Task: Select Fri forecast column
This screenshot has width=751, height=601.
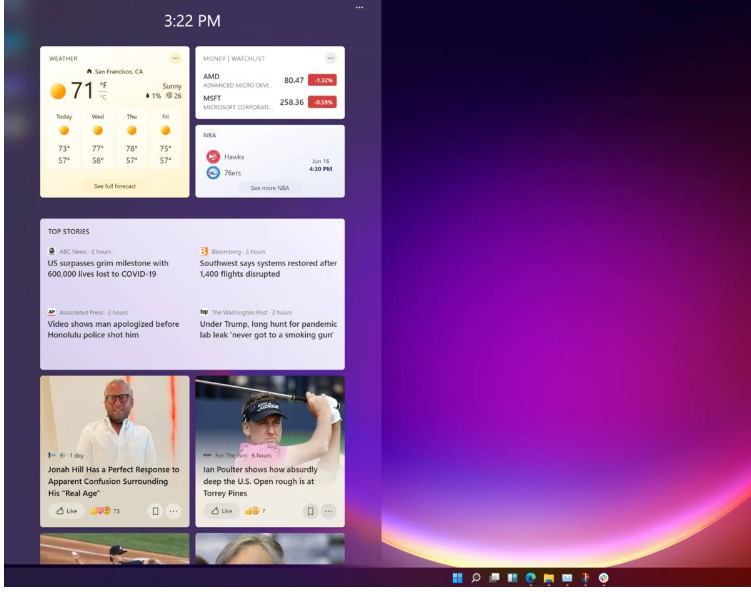Action: pyautogui.click(x=166, y=139)
